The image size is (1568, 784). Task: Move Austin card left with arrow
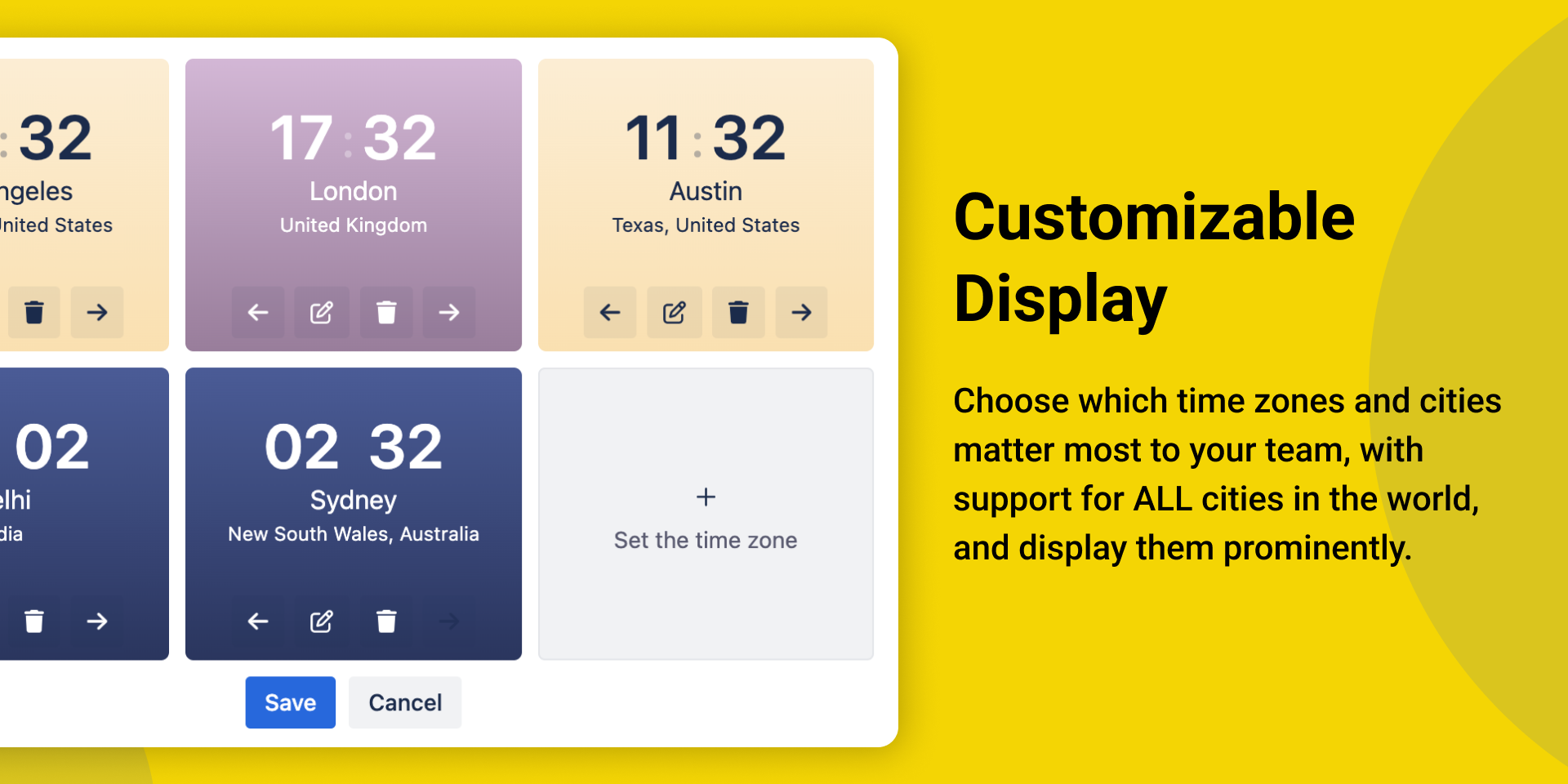coord(610,312)
